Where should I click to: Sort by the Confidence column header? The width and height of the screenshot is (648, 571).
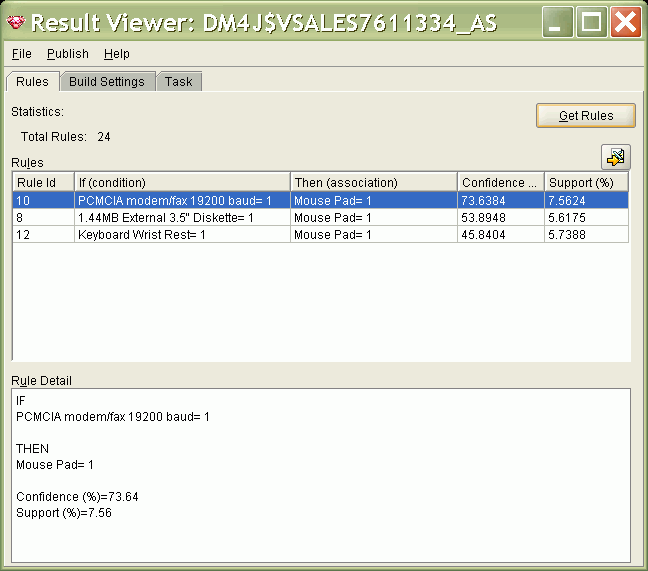pyautogui.click(x=501, y=182)
